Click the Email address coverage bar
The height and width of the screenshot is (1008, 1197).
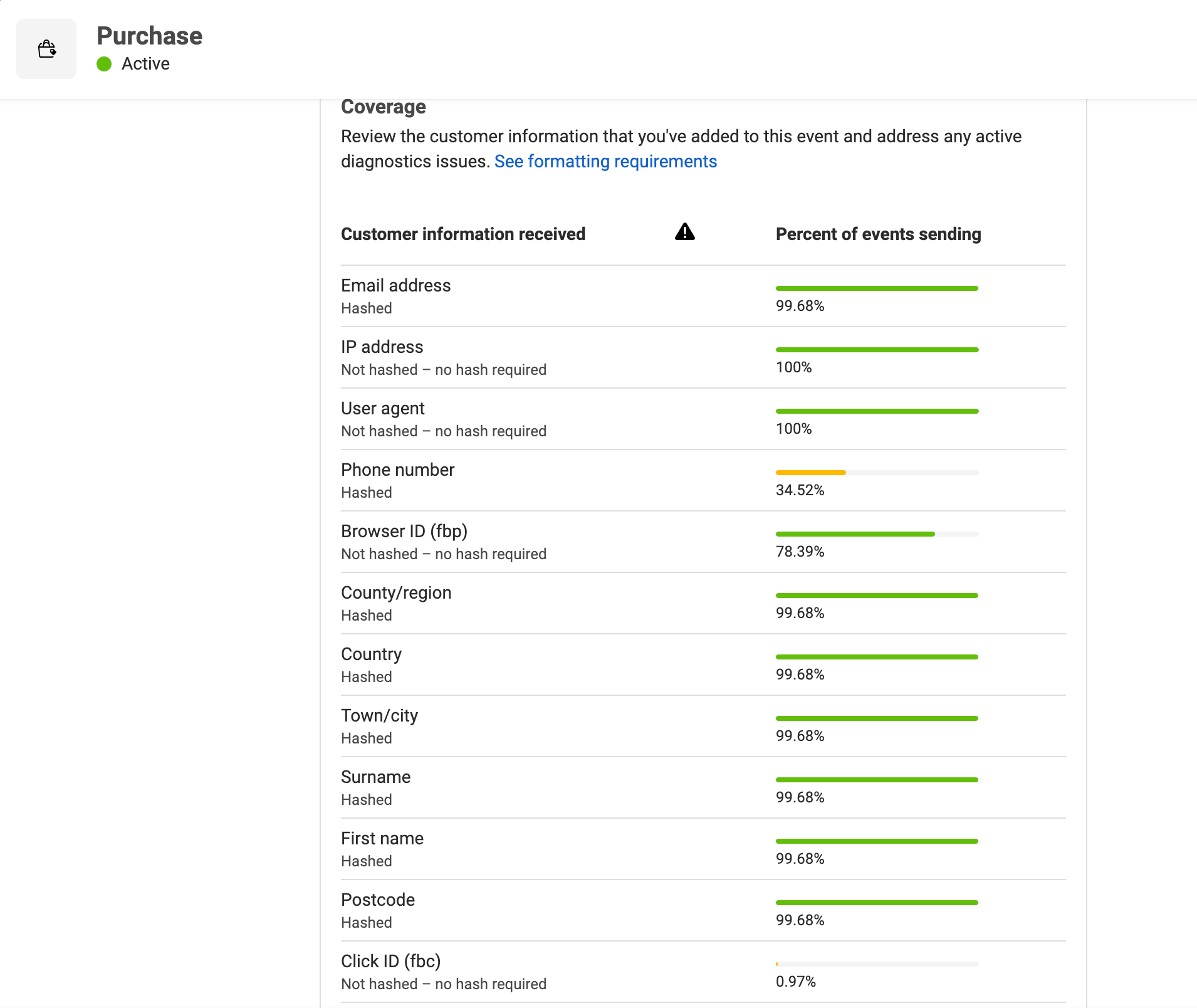[x=876, y=288]
